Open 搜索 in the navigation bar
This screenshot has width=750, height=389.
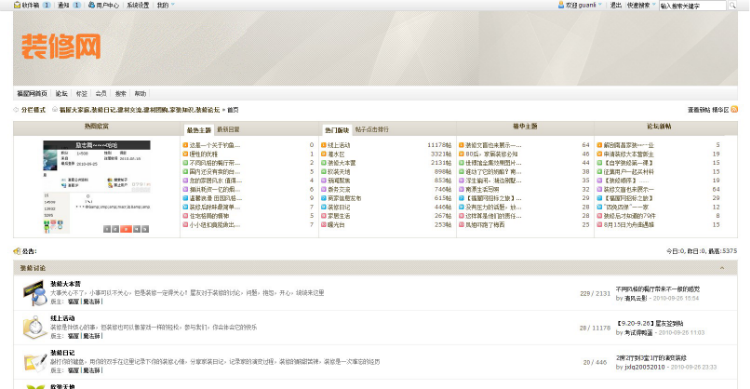point(121,94)
